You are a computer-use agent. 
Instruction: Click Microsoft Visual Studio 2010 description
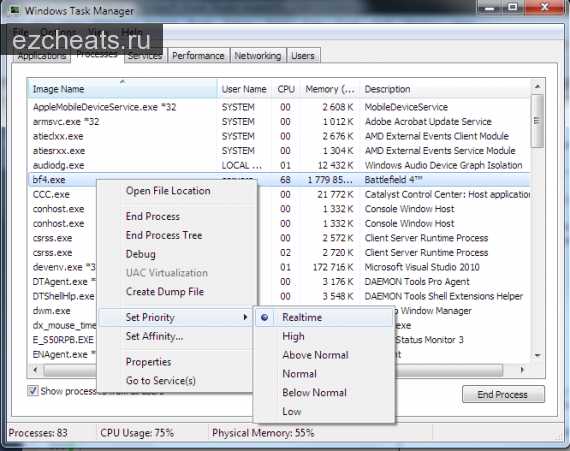[422, 267]
